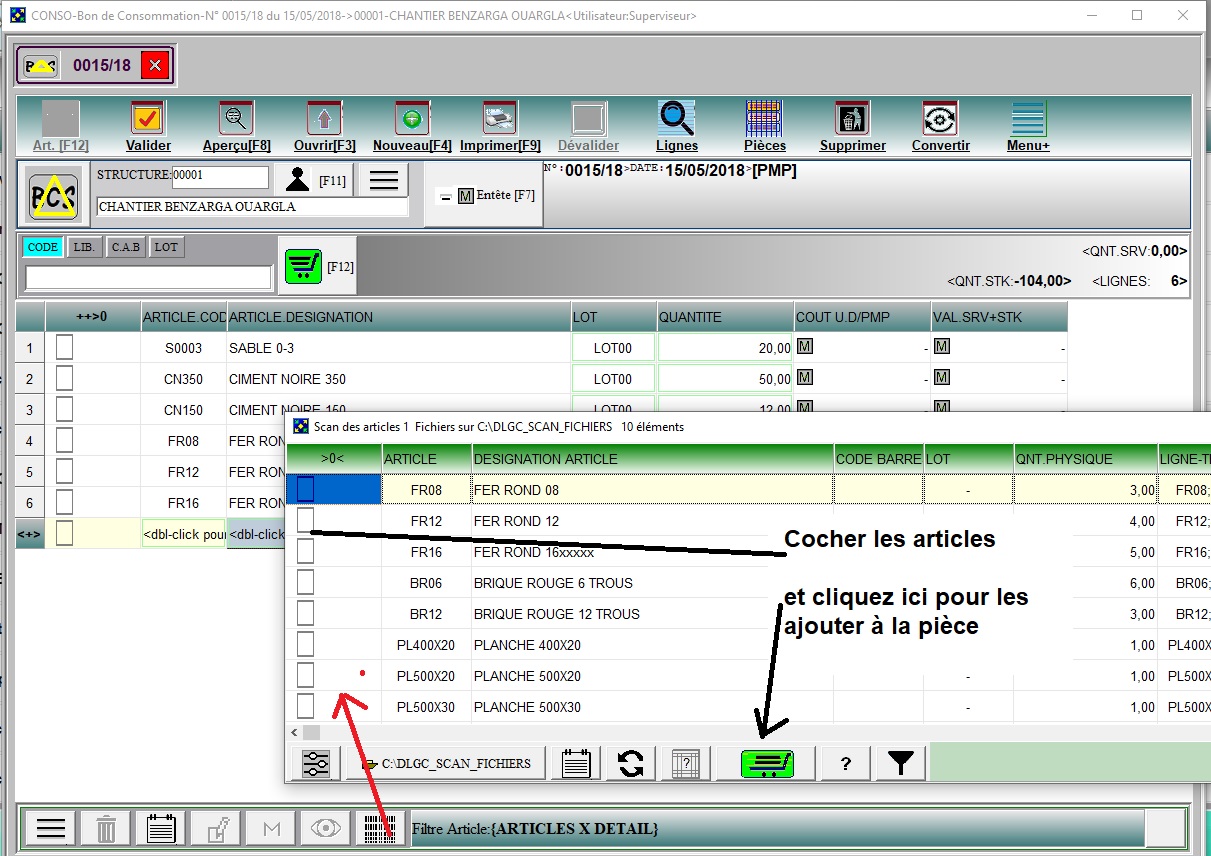Click the eye preview icon on the bottom bar

point(326,828)
